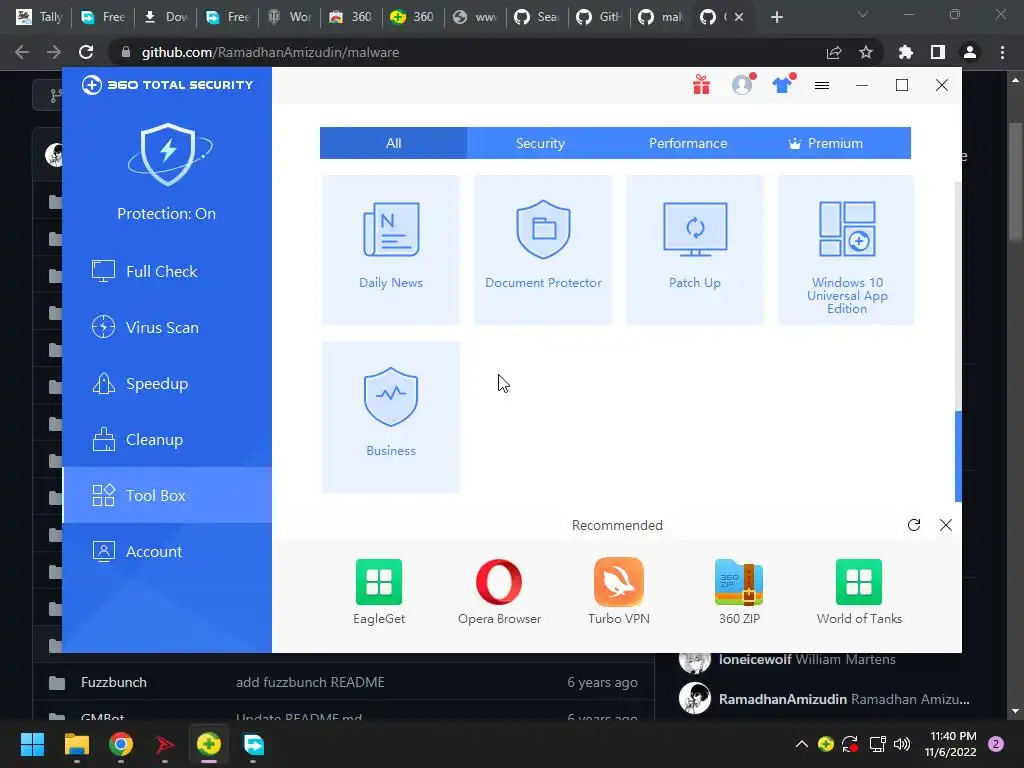Open Chrome profile icon

(x=970, y=52)
